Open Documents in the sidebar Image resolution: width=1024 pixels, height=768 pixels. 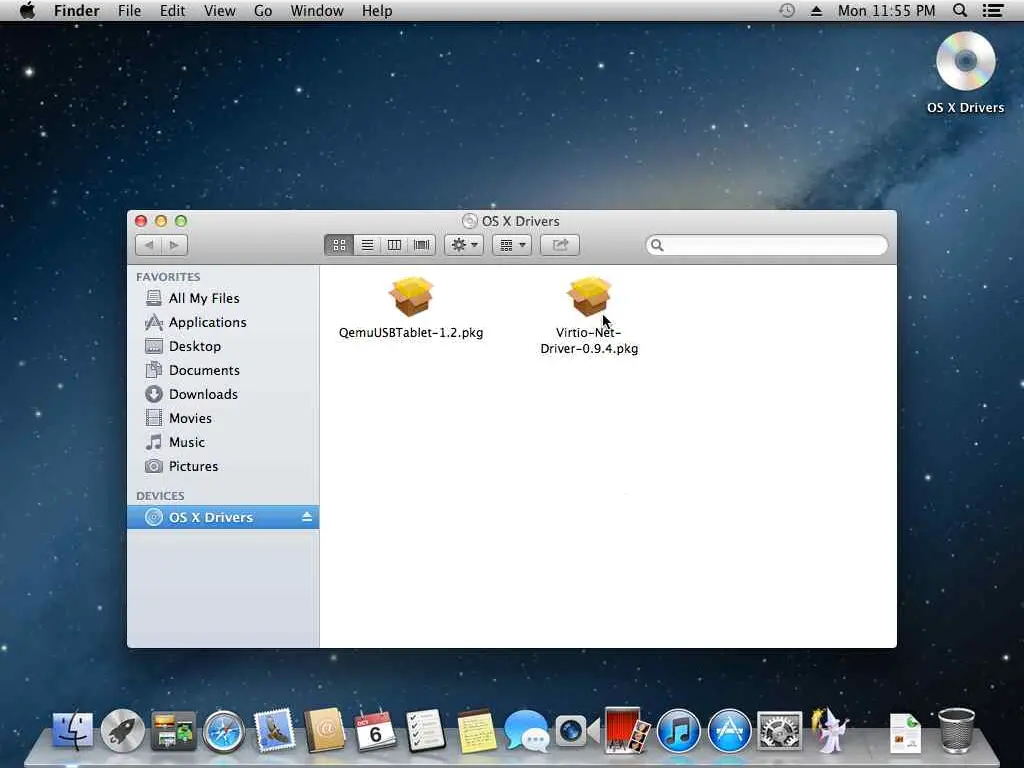pos(223,370)
